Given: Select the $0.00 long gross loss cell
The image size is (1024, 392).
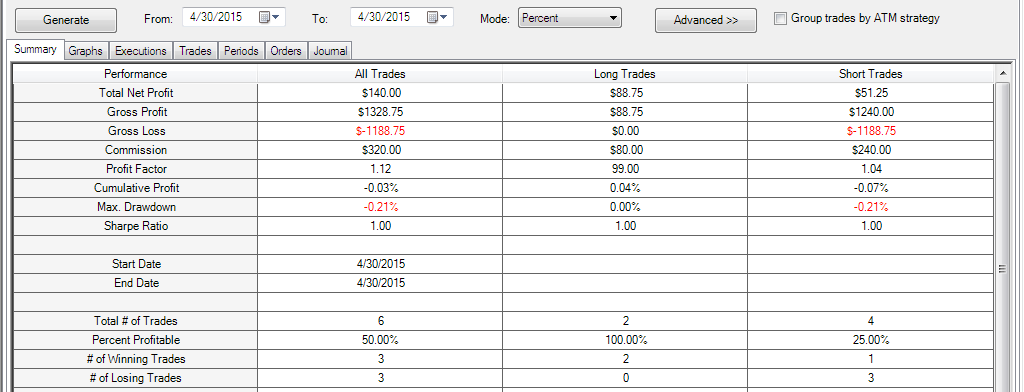Looking at the screenshot, I should click(x=625, y=131).
